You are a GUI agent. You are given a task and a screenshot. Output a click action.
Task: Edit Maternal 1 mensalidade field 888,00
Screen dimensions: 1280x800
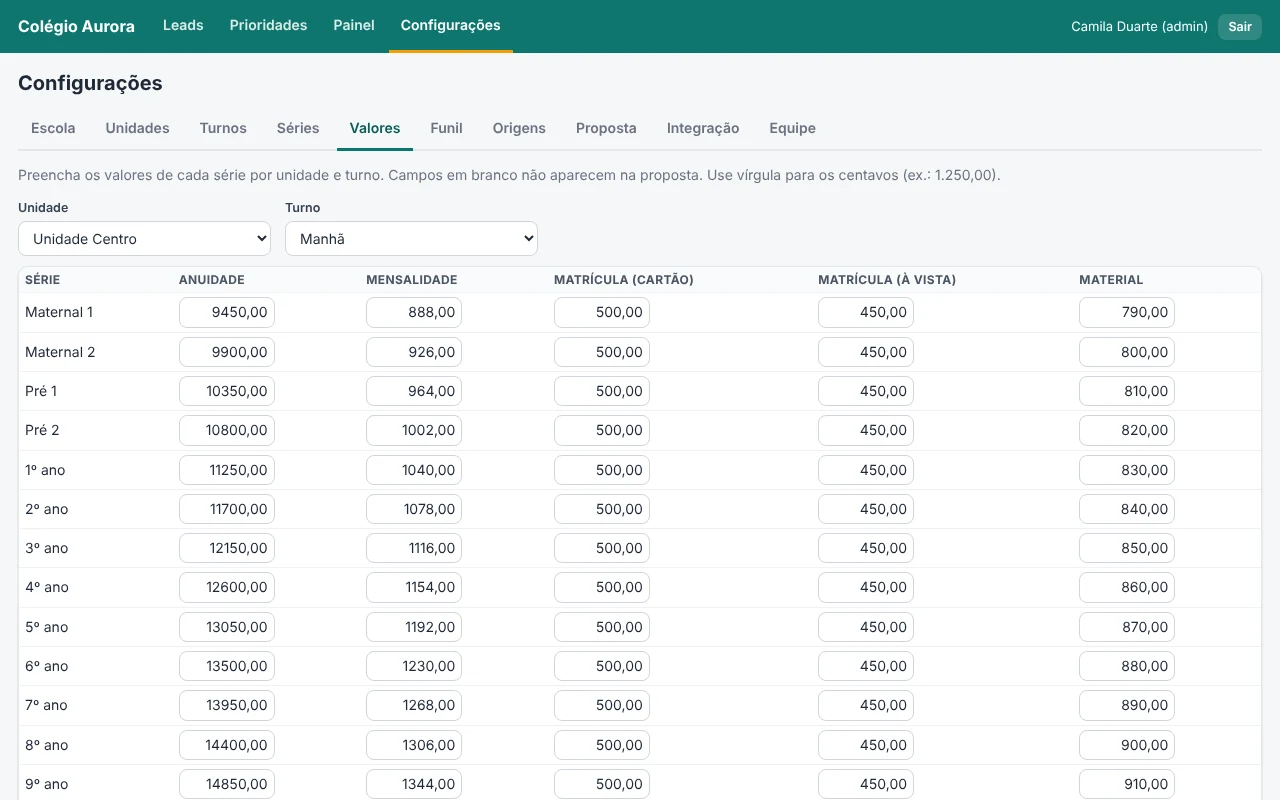pos(414,312)
